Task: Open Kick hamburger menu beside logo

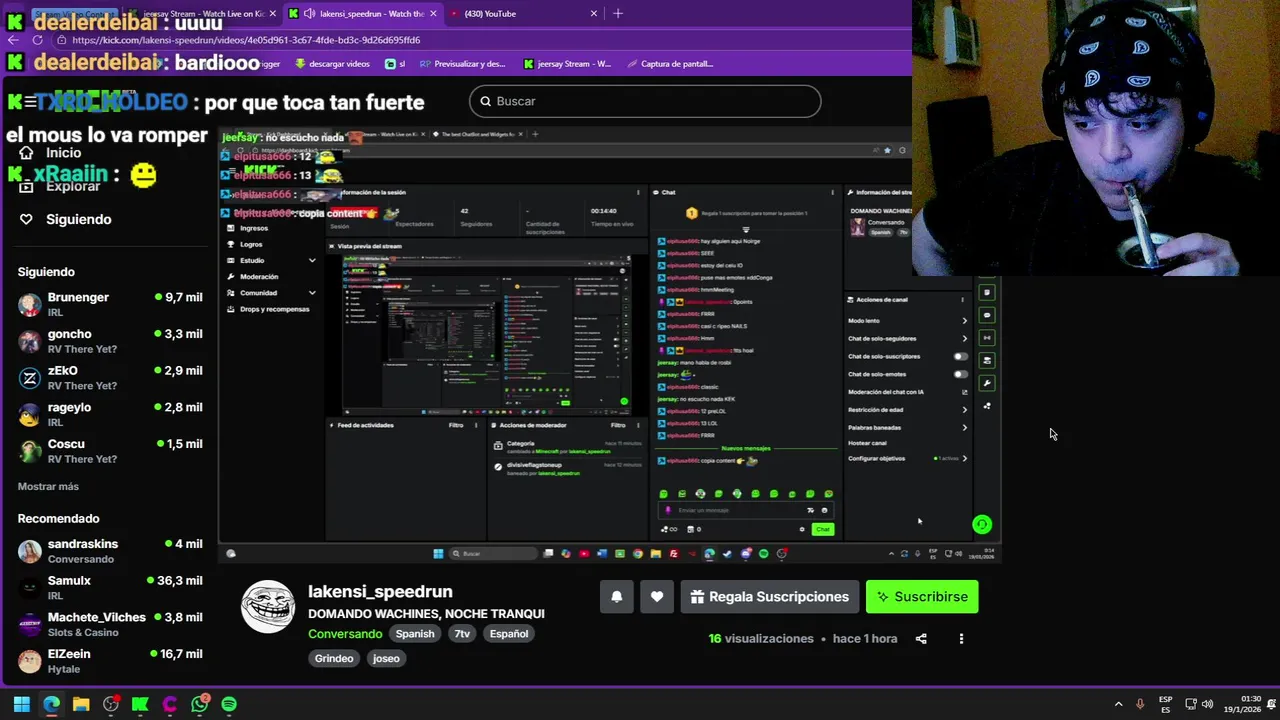Action: tap(30, 102)
